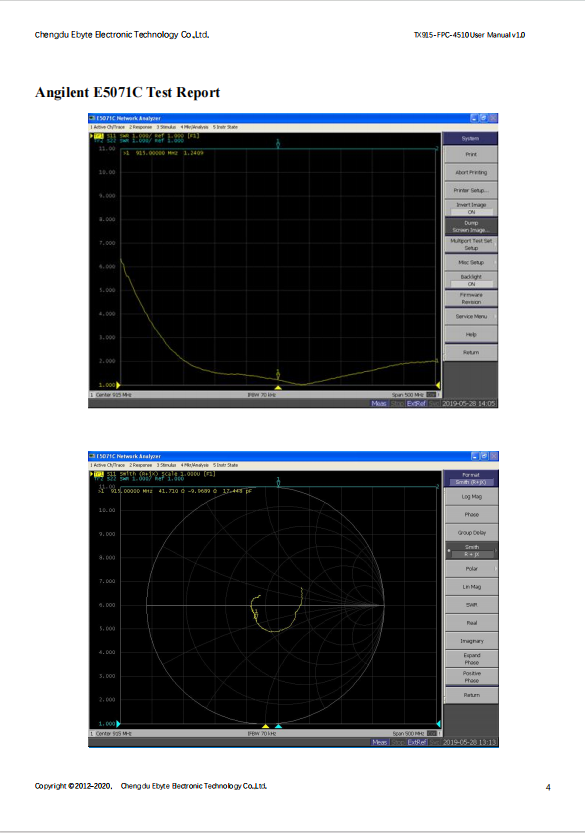Open Stimulus menu in the Smith chart window

pyautogui.click(x=166, y=465)
